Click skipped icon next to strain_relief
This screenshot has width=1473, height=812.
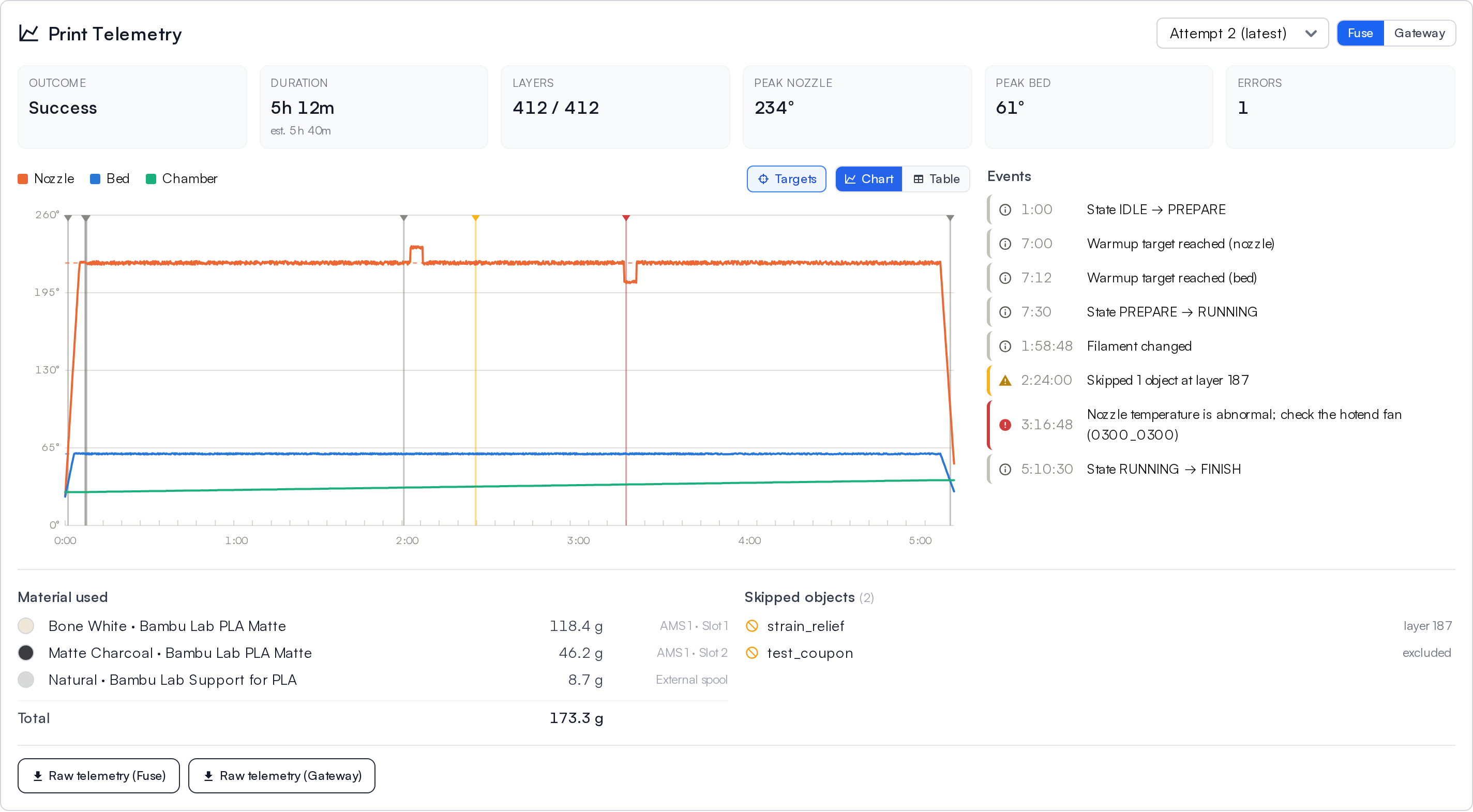pyautogui.click(x=752, y=626)
